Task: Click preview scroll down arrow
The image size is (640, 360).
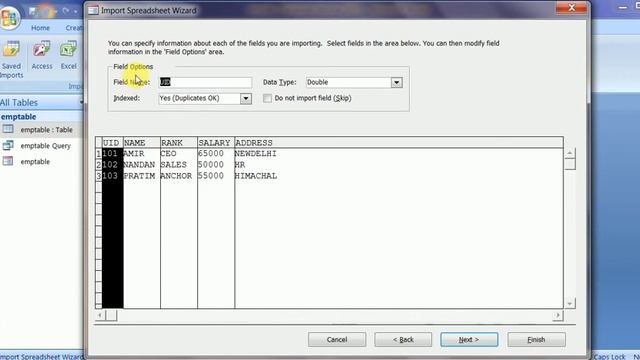Action: 570,303
